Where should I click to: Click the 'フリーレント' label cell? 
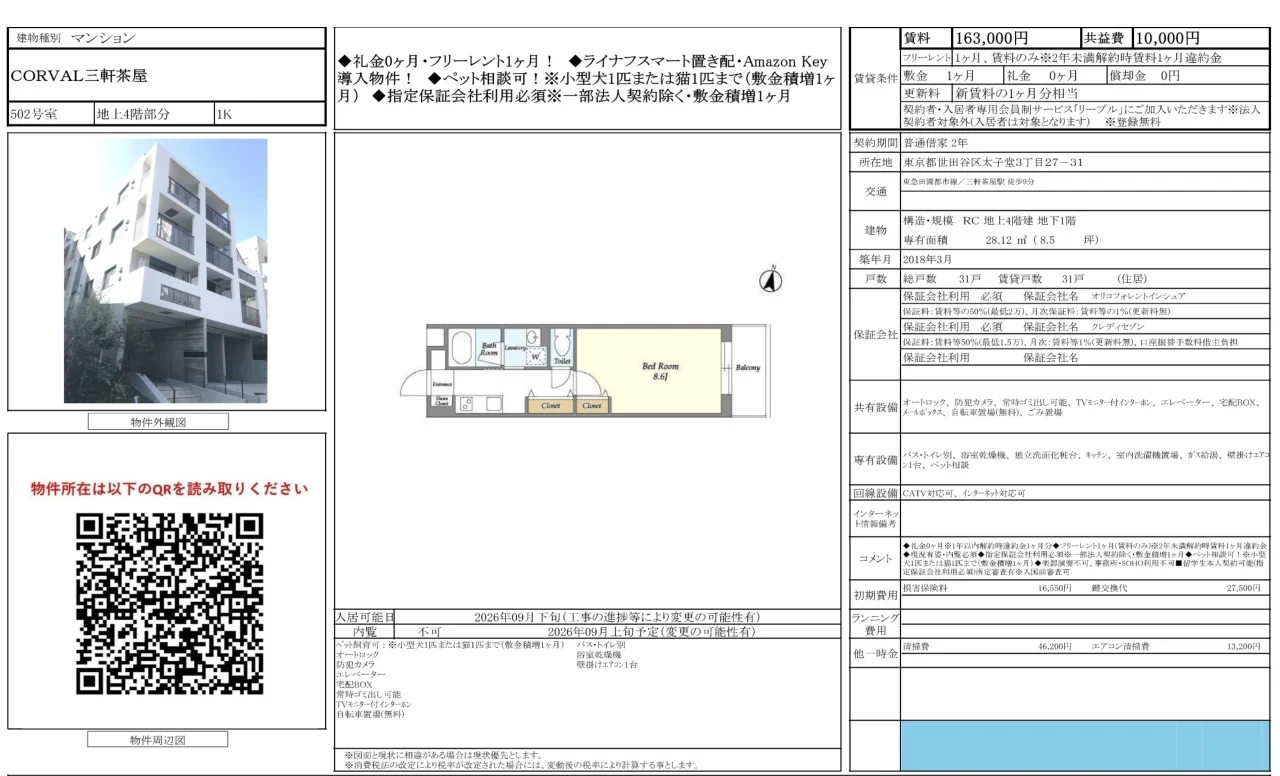coord(926,59)
